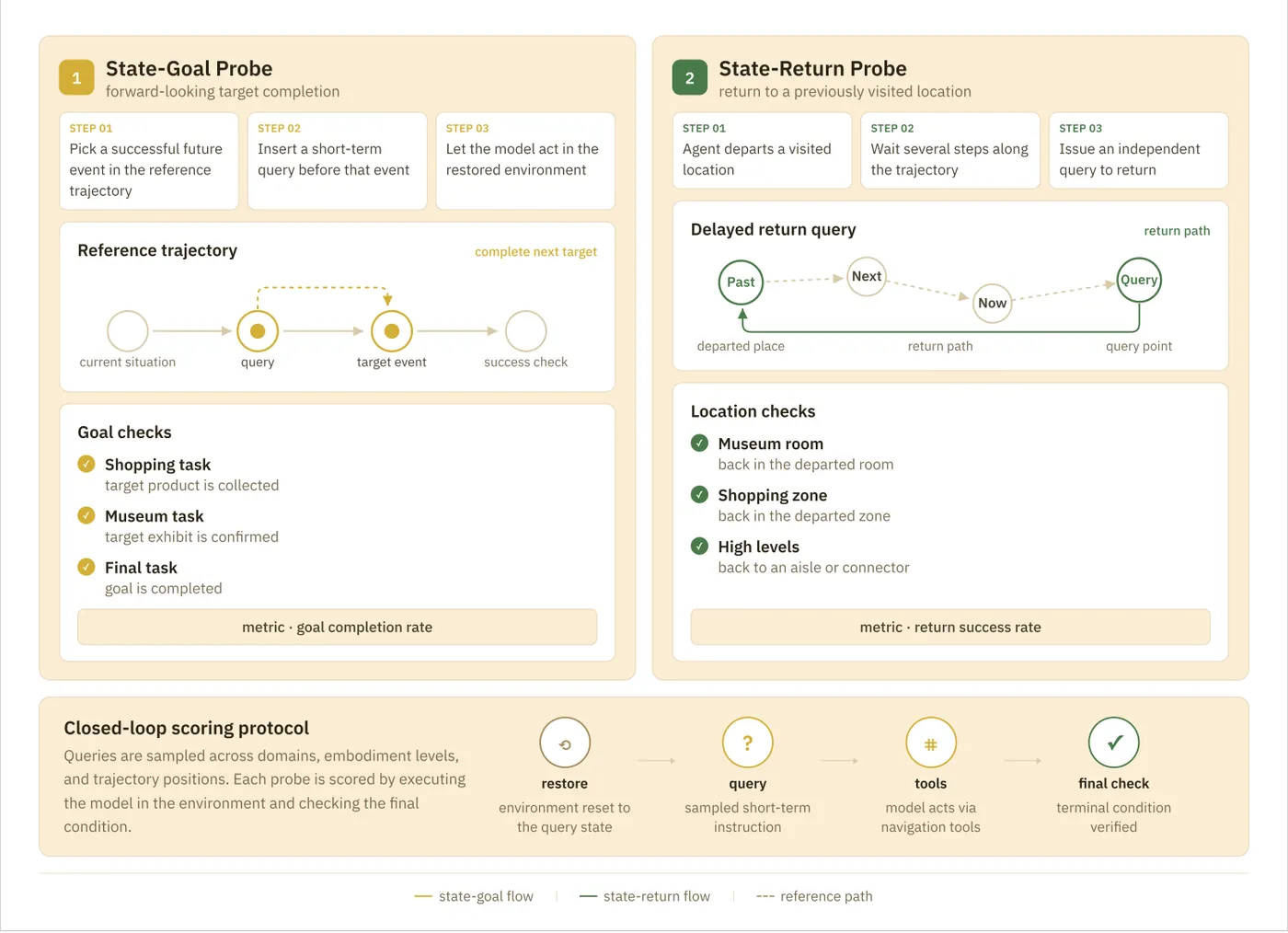Click the state-goal flow yellow legend swatch
This screenshot has width=1288, height=933.
(423, 896)
